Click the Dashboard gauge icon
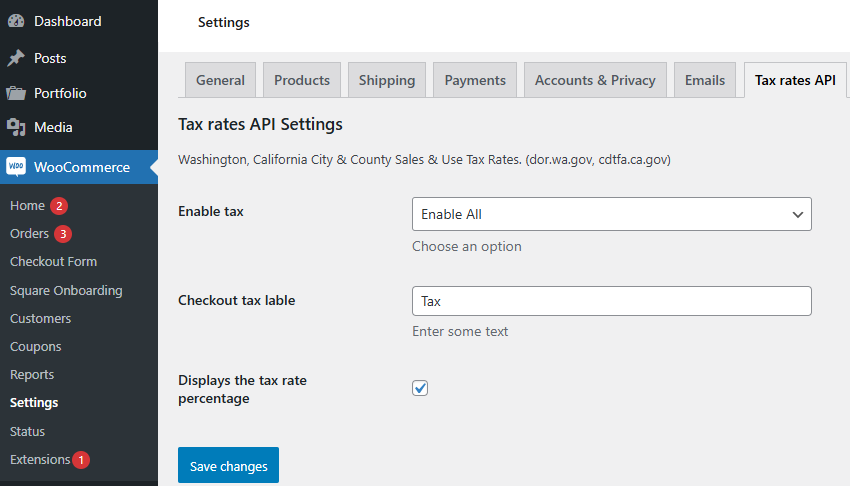This screenshot has width=850, height=486. pyautogui.click(x=16, y=21)
